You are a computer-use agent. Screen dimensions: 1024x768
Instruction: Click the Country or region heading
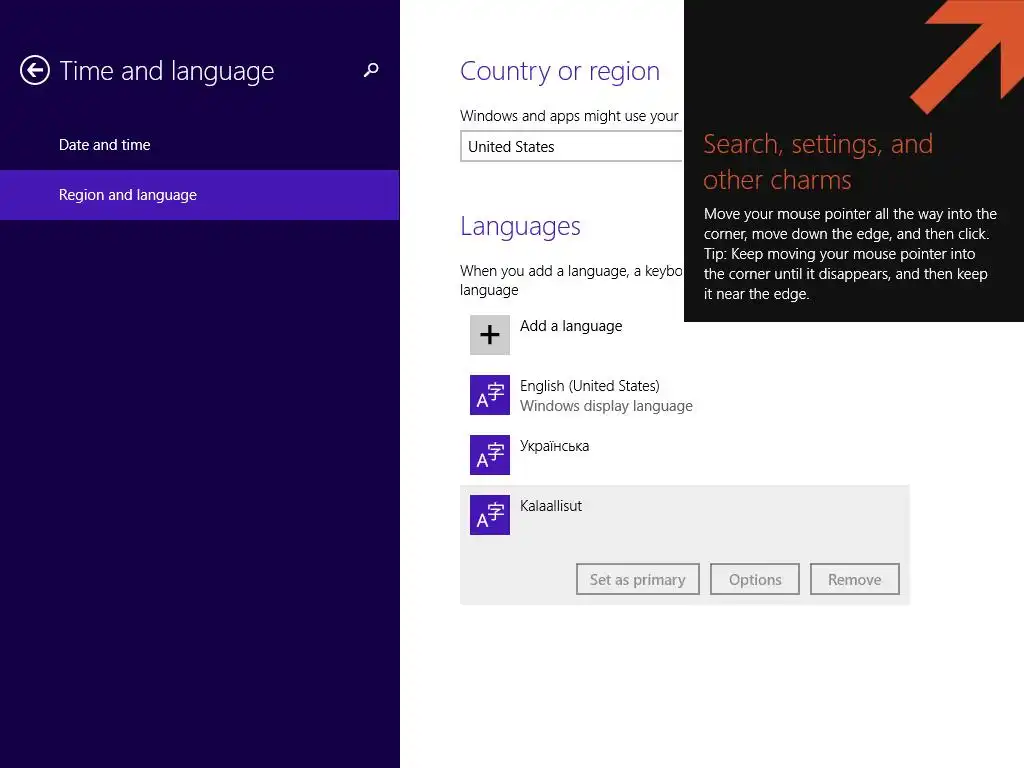(560, 71)
